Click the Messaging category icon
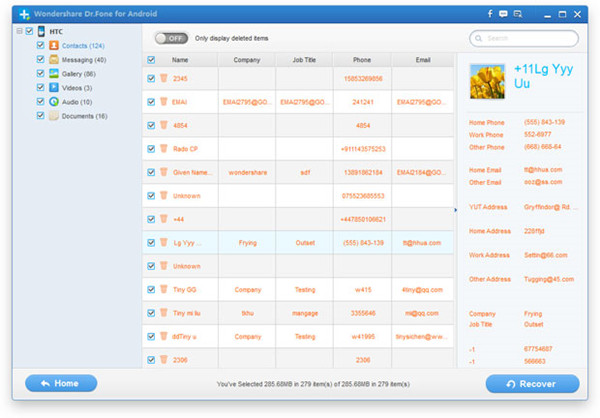Image resolution: width=600 pixels, height=418 pixels. (54, 60)
